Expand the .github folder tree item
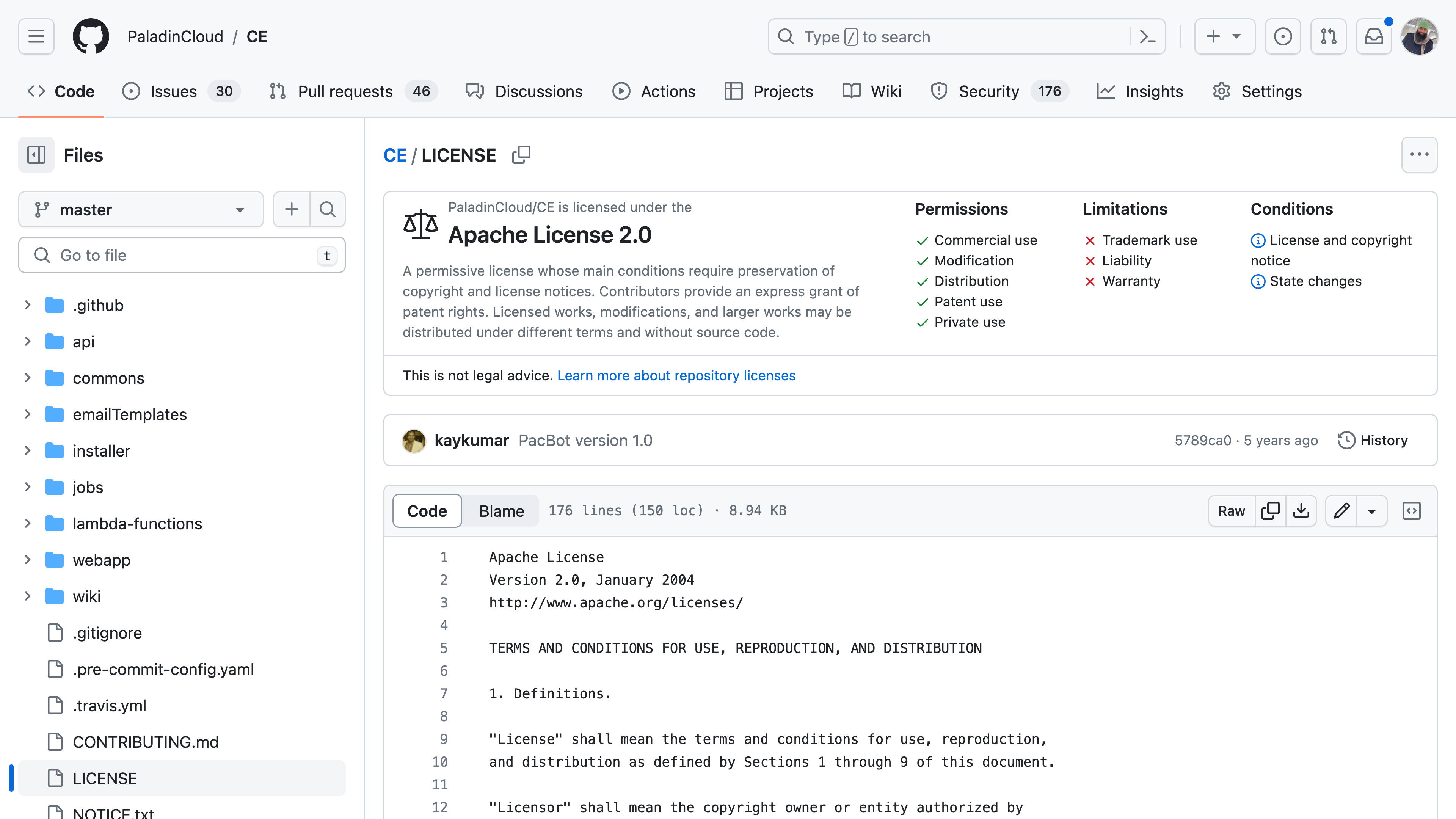1456x819 pixels. click(x=26, y=305)
